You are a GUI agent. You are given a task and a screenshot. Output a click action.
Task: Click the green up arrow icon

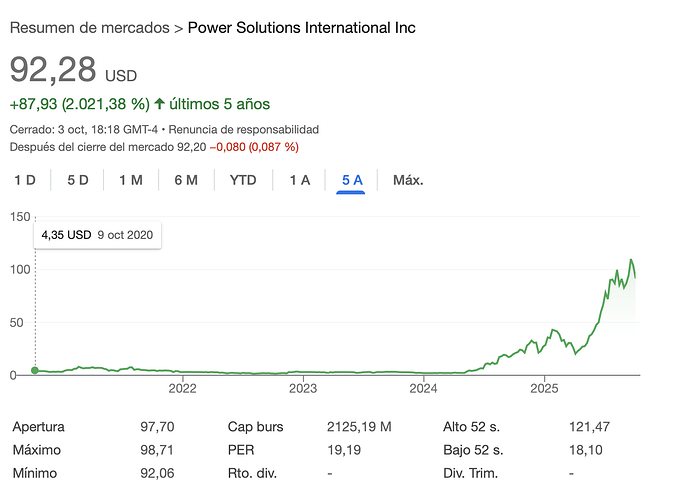[159, 104]
